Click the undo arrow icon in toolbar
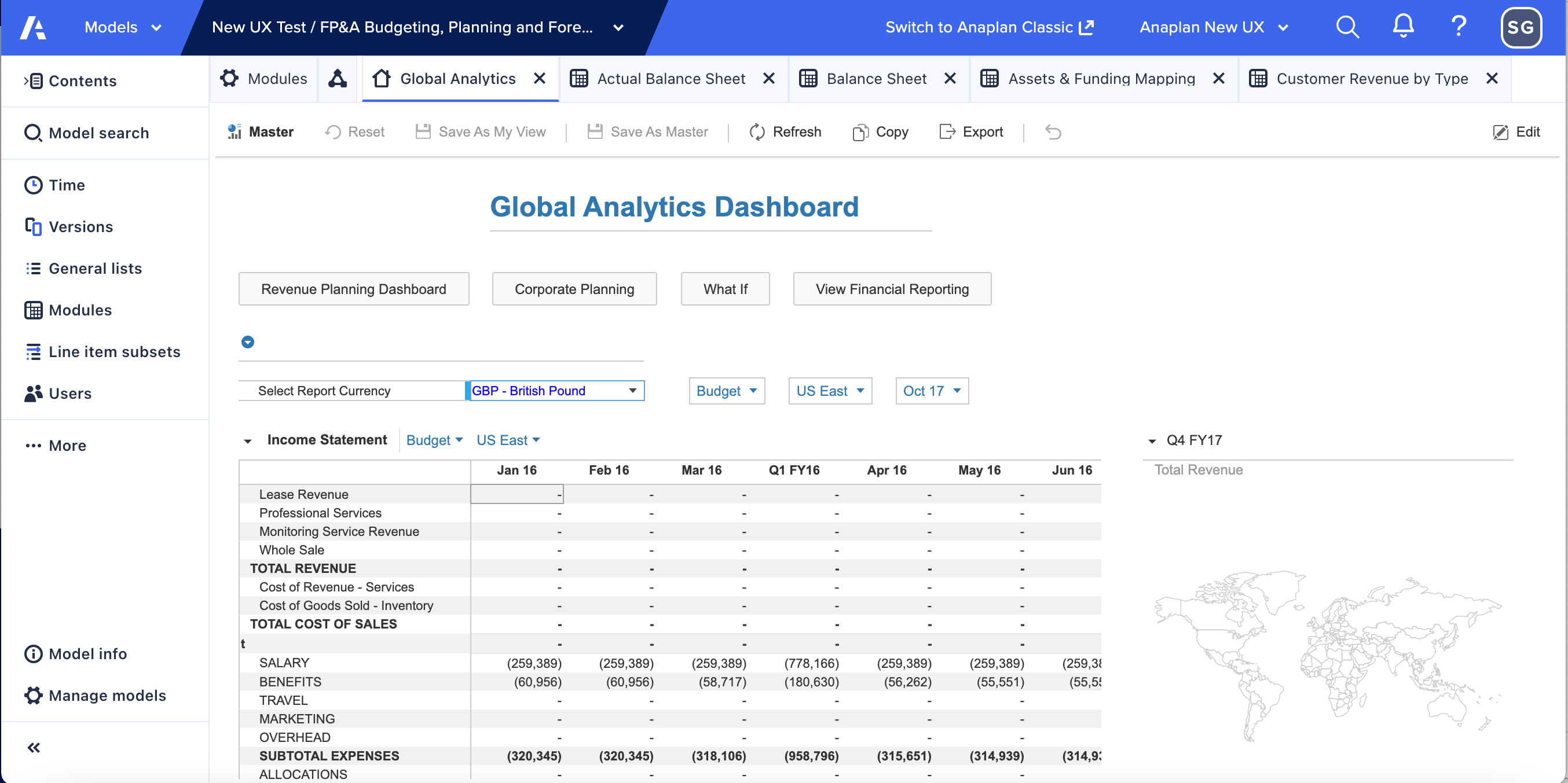The image size is (1568, 783). tap(1053, 132)
